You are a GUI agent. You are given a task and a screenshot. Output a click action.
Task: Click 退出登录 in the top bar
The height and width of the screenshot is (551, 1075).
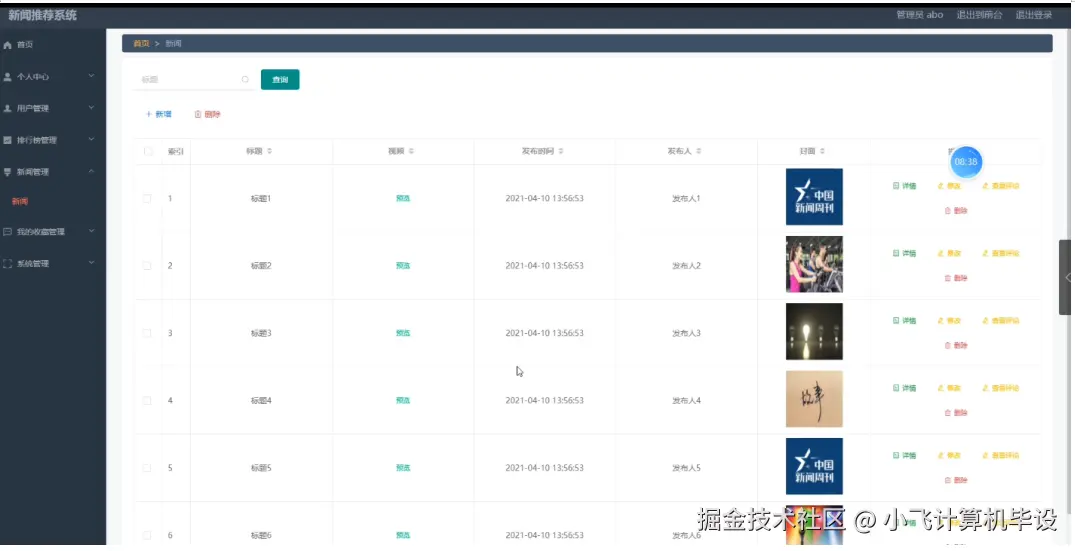coord(1033,15)
